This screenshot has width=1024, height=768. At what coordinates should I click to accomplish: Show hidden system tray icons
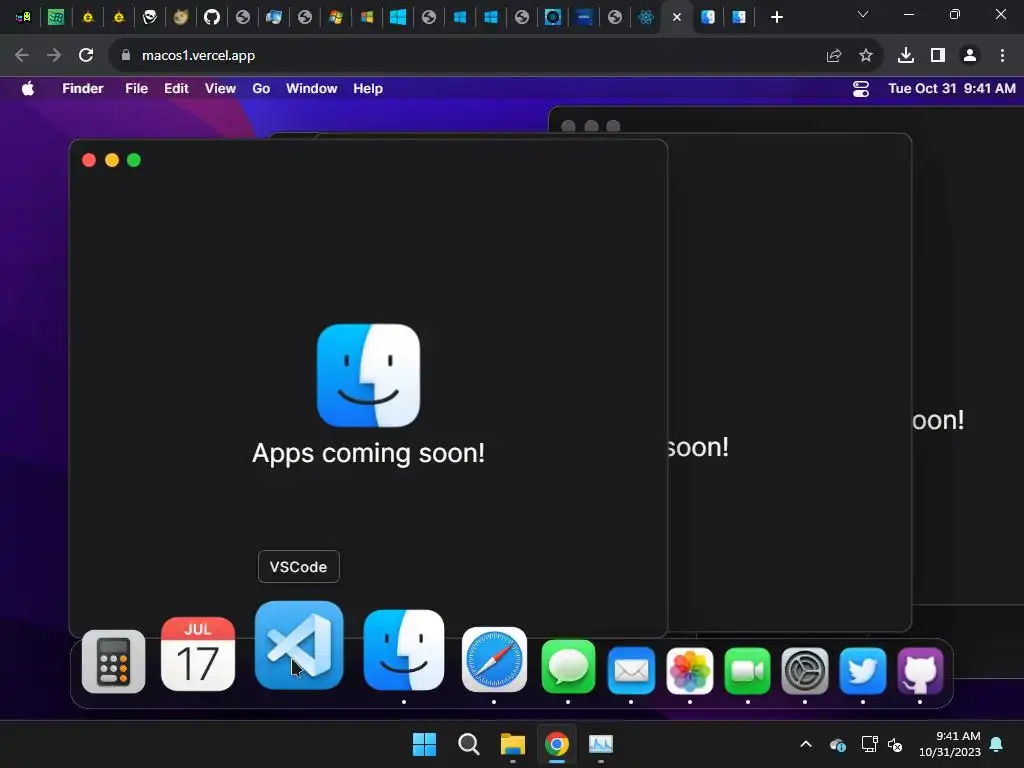tap(806, 744)
